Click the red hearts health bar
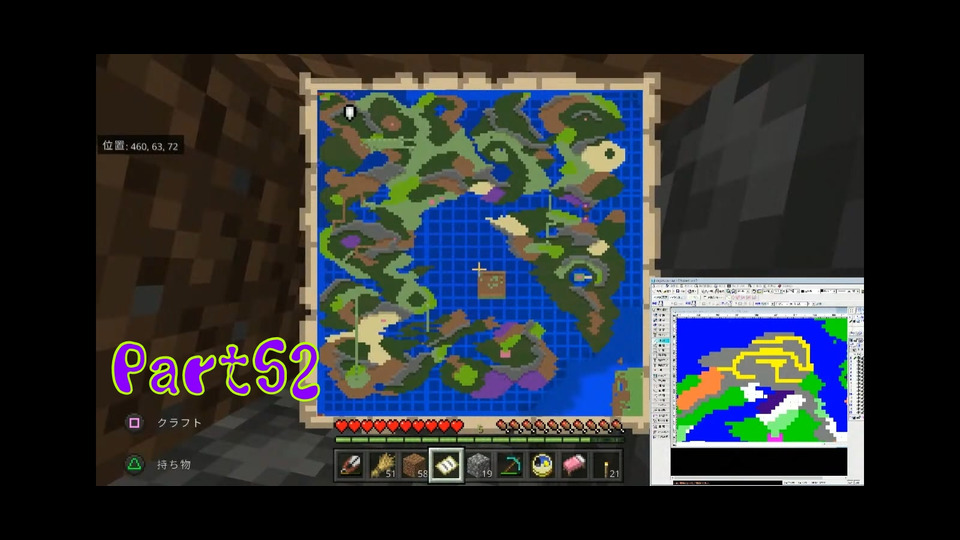Screen dimensions: 960x540 click(x=399, y=426)
